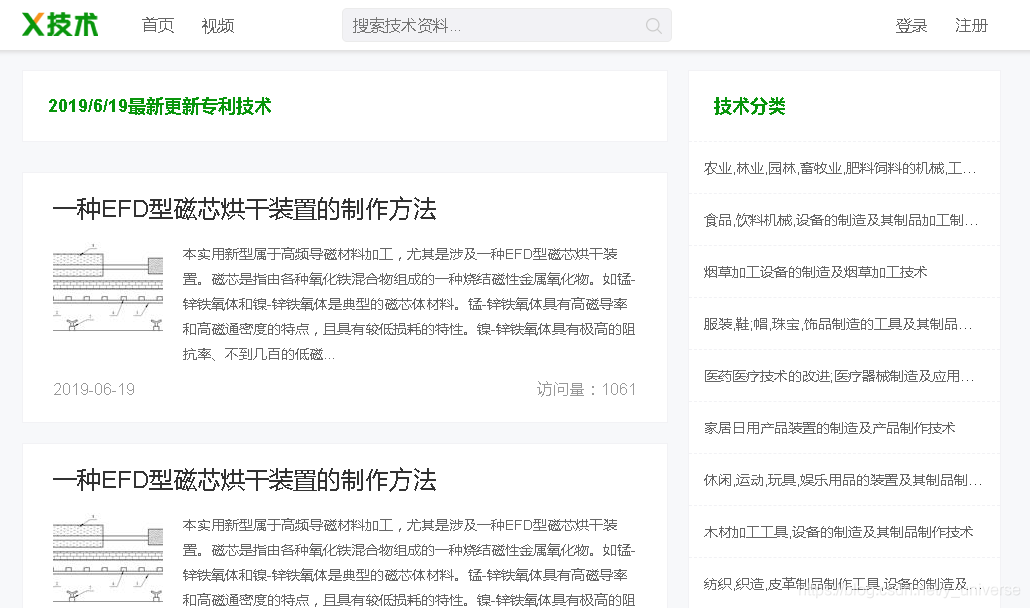
Task: Click the second article's diagram thumbnail
Action: [108, 558]
